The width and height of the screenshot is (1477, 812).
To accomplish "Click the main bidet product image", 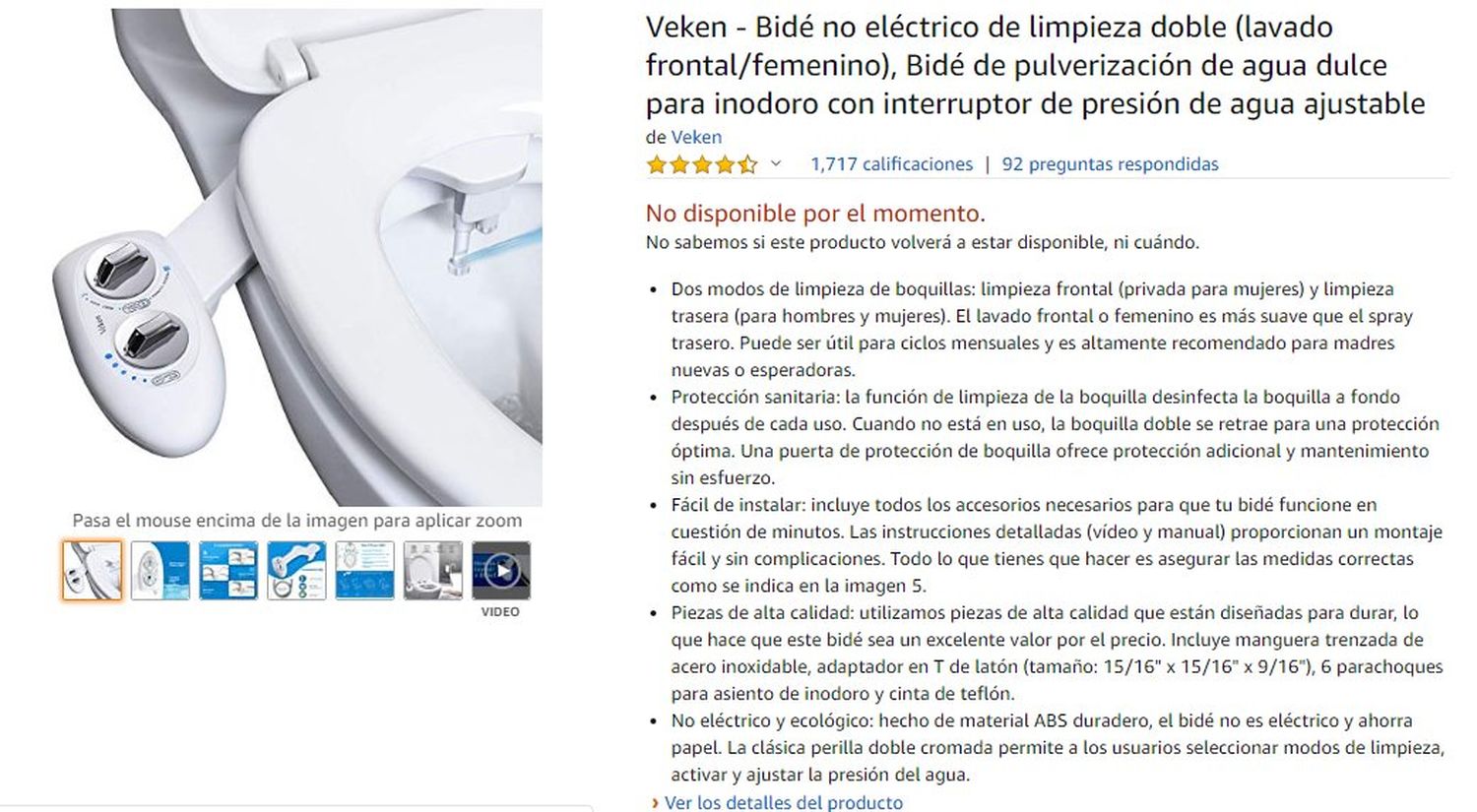I will point(297,257).
